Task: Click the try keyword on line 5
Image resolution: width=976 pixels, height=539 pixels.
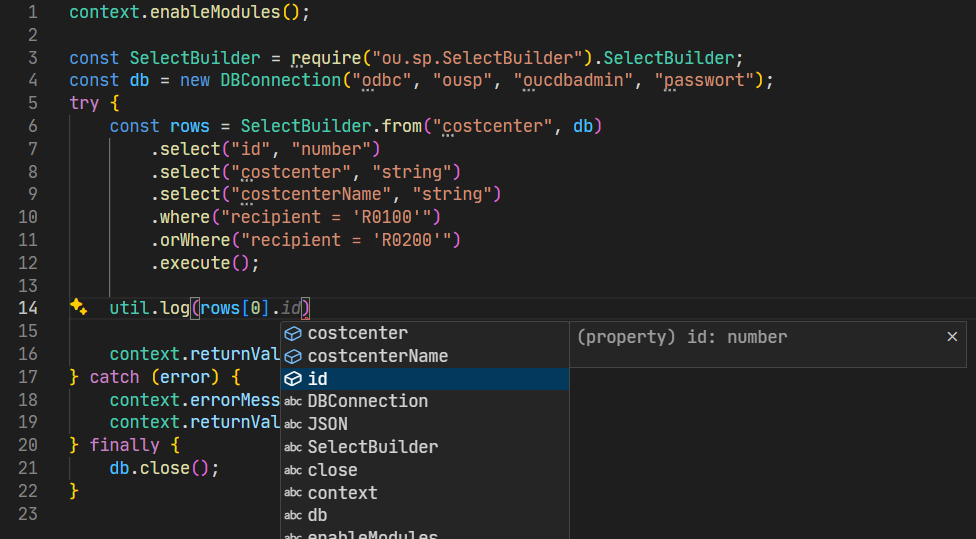Action: 84,103
